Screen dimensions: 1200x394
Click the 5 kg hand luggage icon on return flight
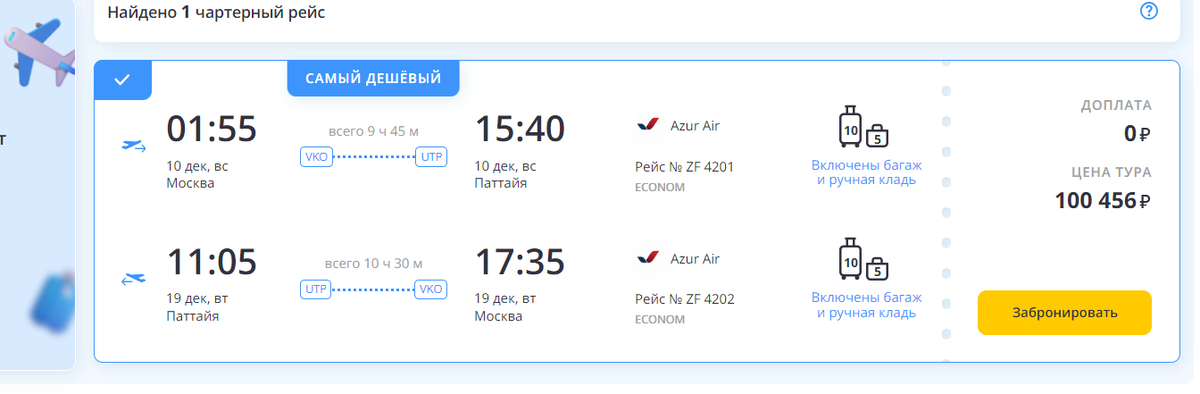(x=877, y=268)
